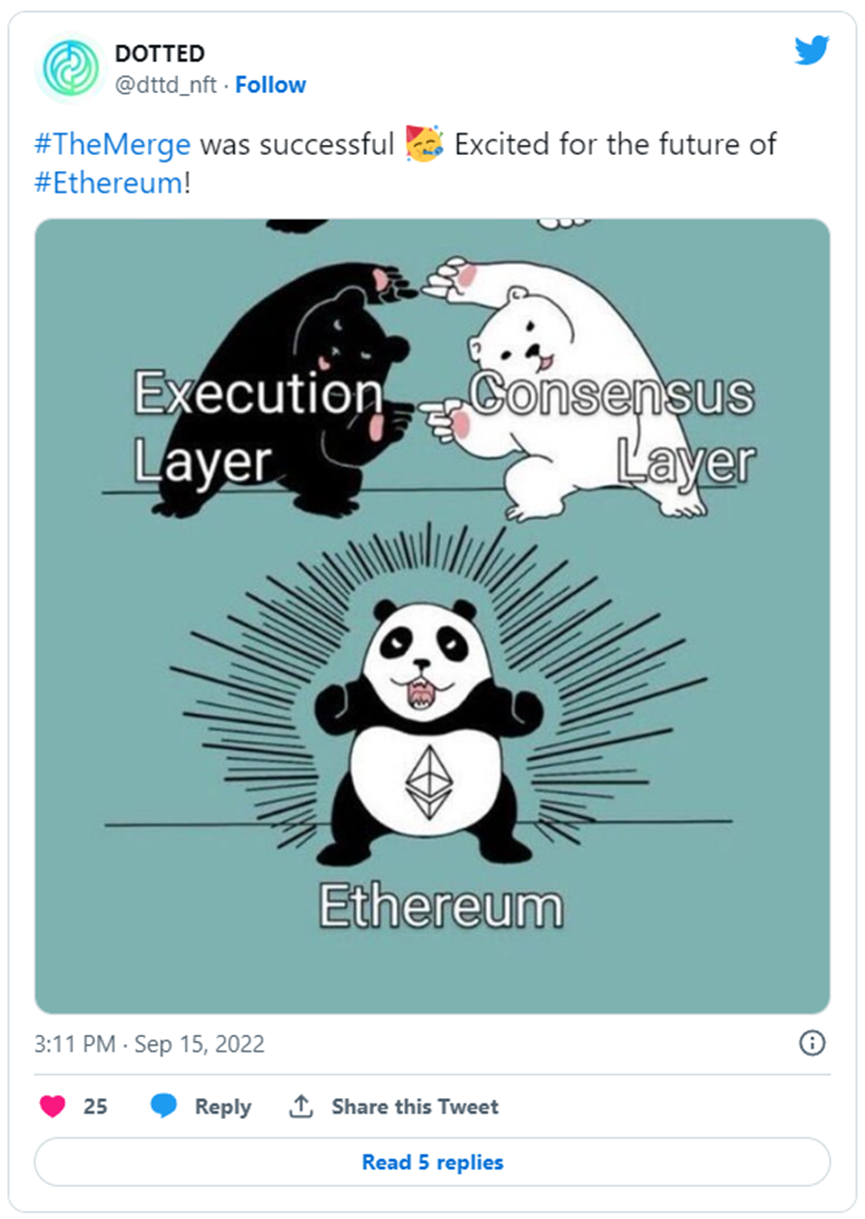View the 25 likes count
Viewport: 865px width, 1219px height.
point(95,1106)
